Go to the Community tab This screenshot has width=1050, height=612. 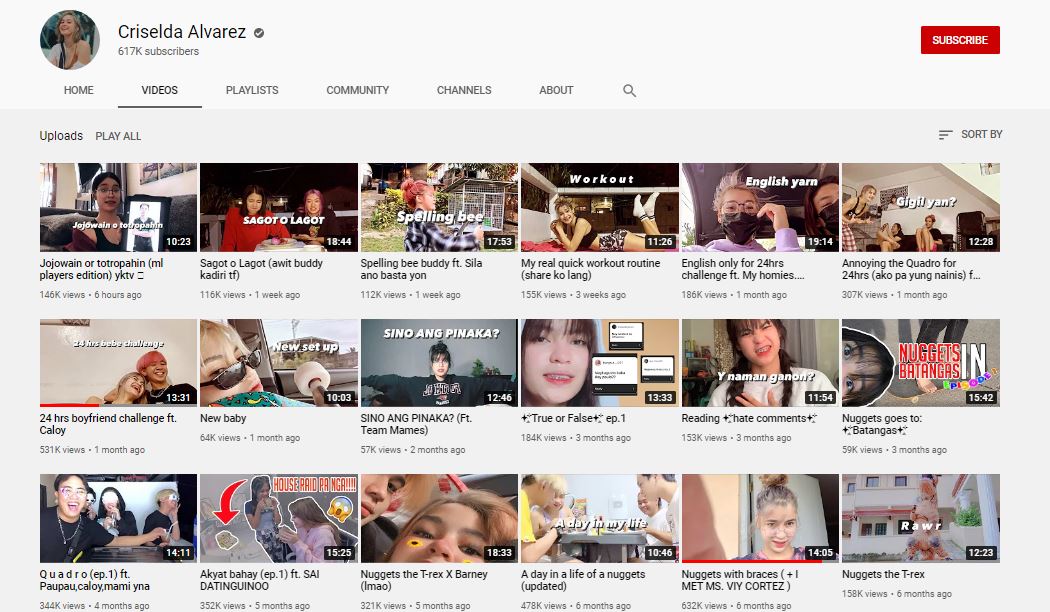(358, 90)
